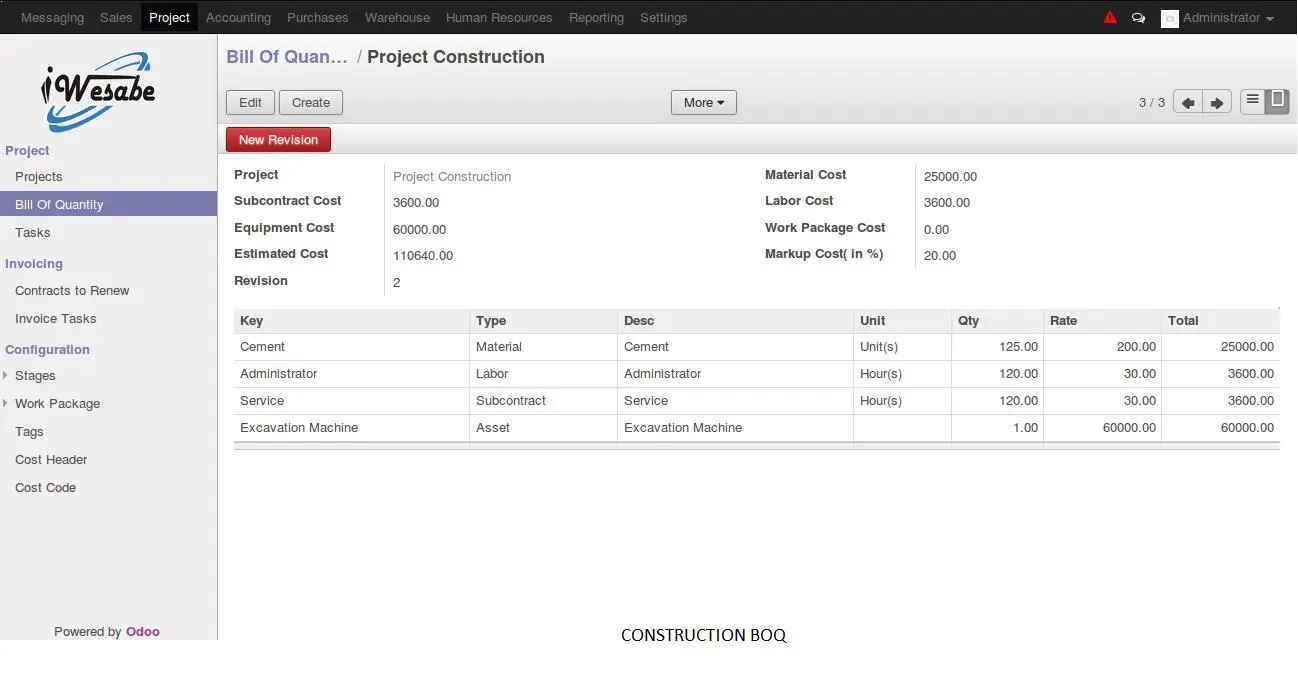Expand the Stages configuration item
Viewport: 1298px width, 685px height.
tap(35, 376)
